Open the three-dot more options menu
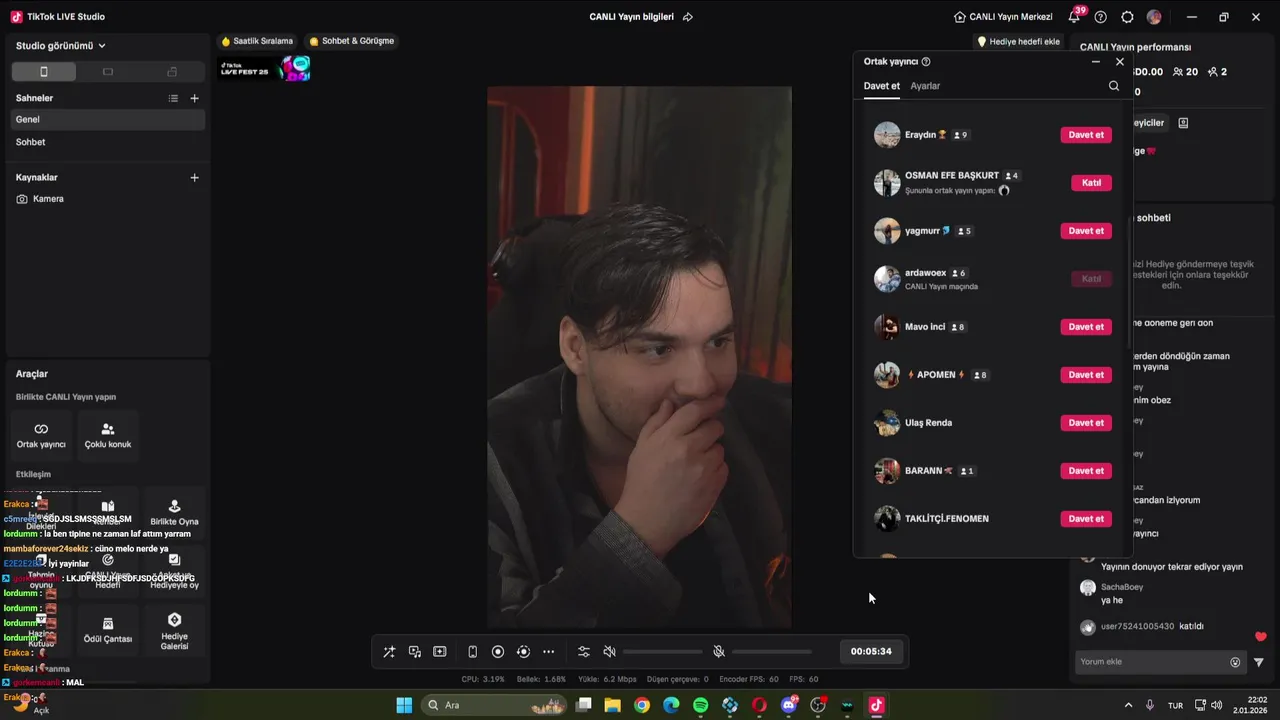 pyautogui.click(x=548, y=652)
